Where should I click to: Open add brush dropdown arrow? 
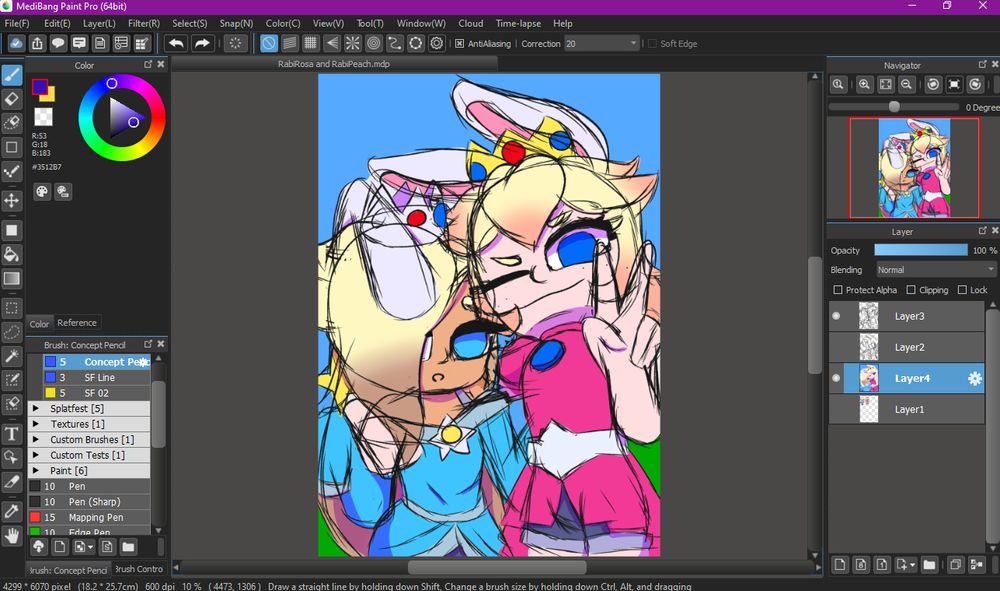point(91,547)
